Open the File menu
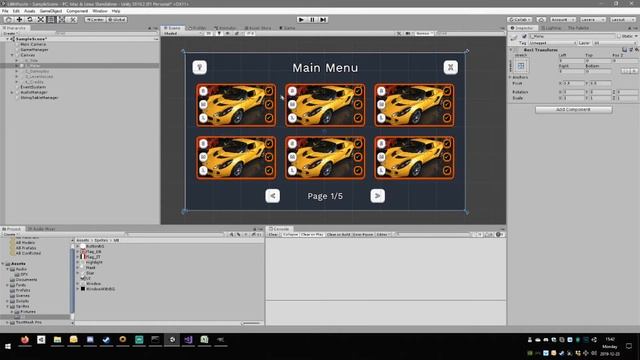640x360 pixels. click(5, 11)
